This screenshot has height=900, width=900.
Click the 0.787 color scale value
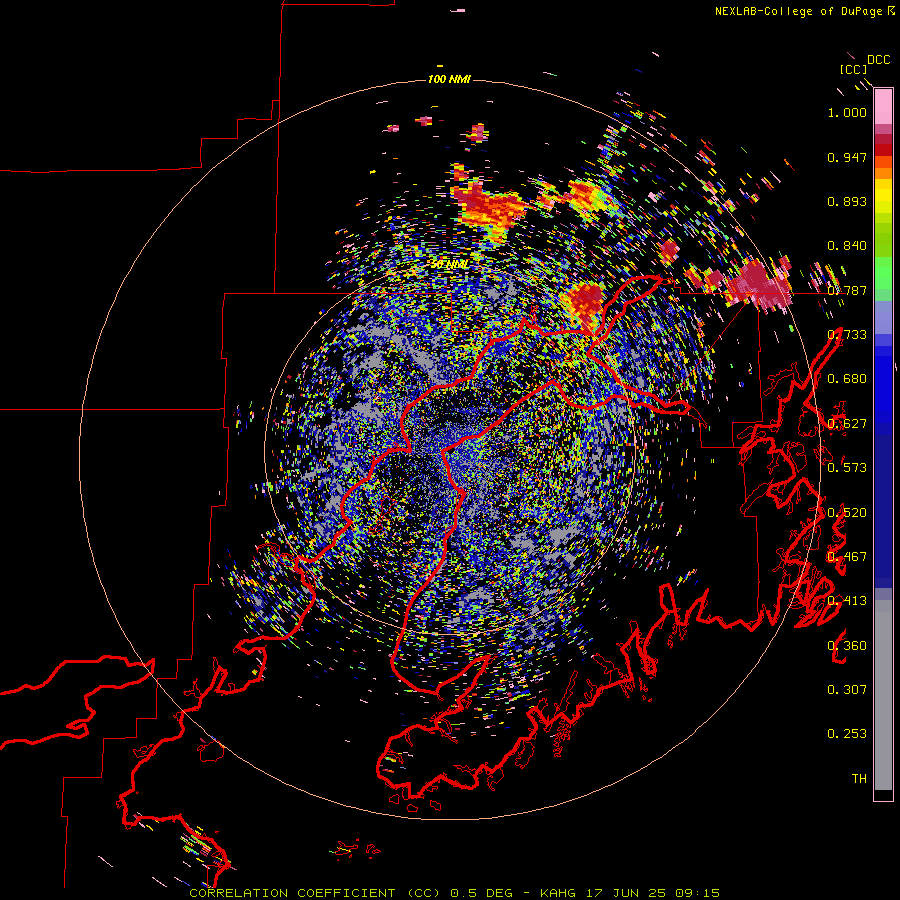click(847, 290)
